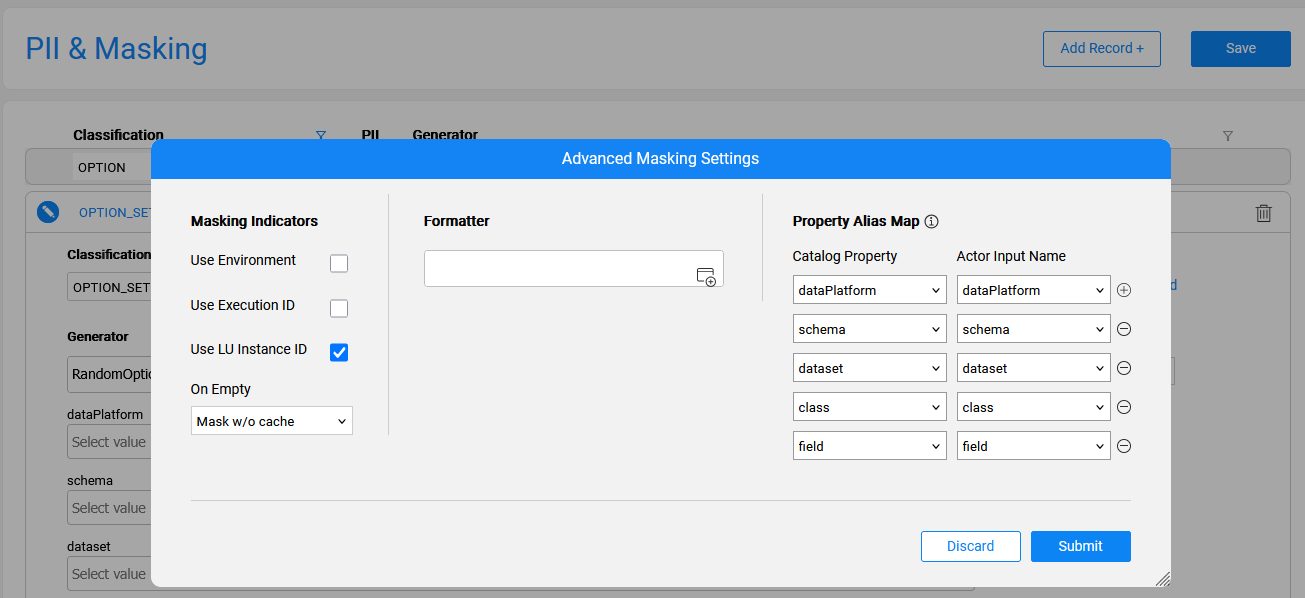Check the Use Execution ID box

point(339,308)
